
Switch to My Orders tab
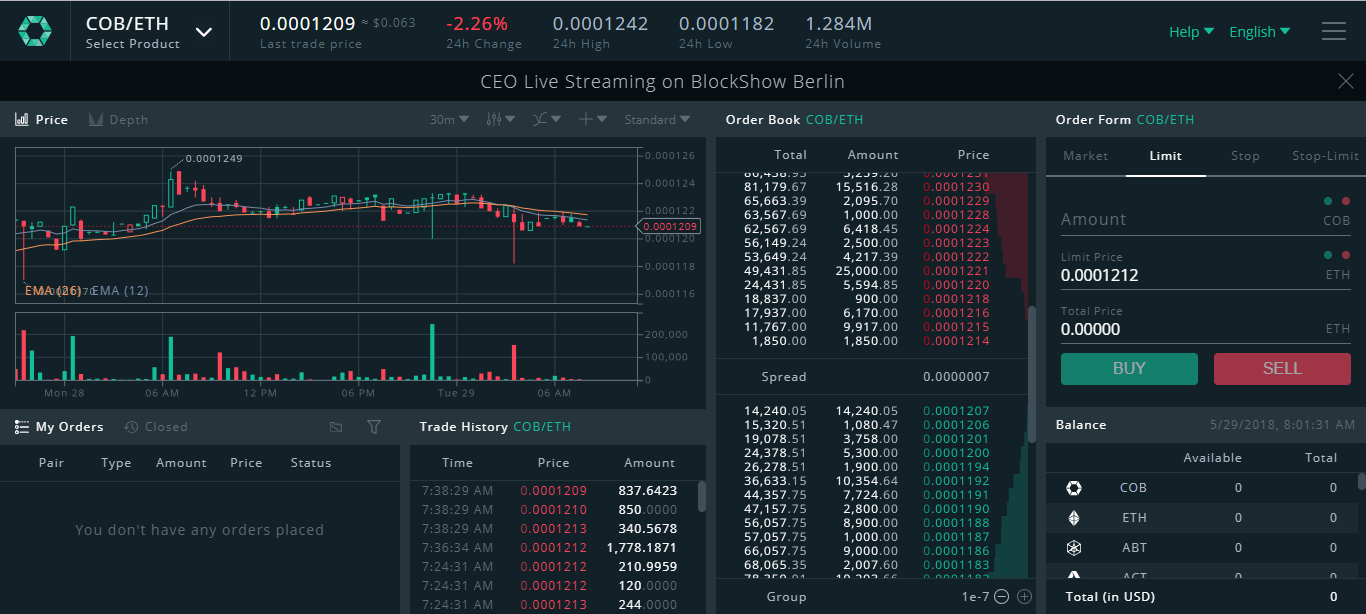pyautogui.click(x=59, y=427)
